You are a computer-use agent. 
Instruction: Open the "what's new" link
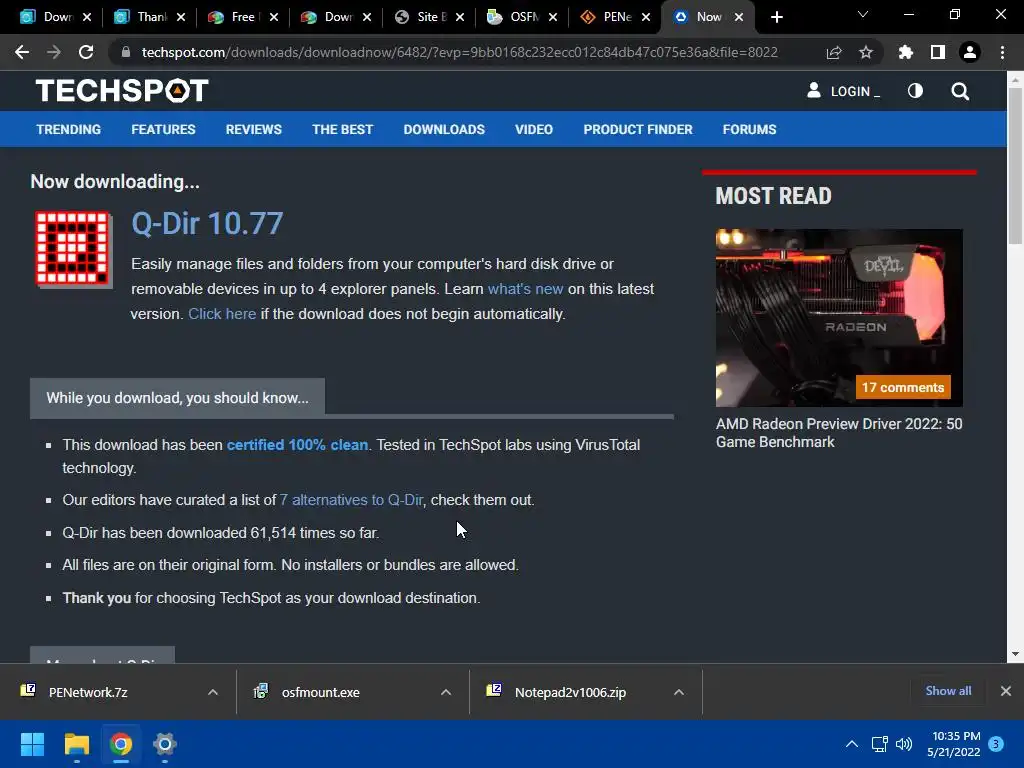click(x=525, y=289)
